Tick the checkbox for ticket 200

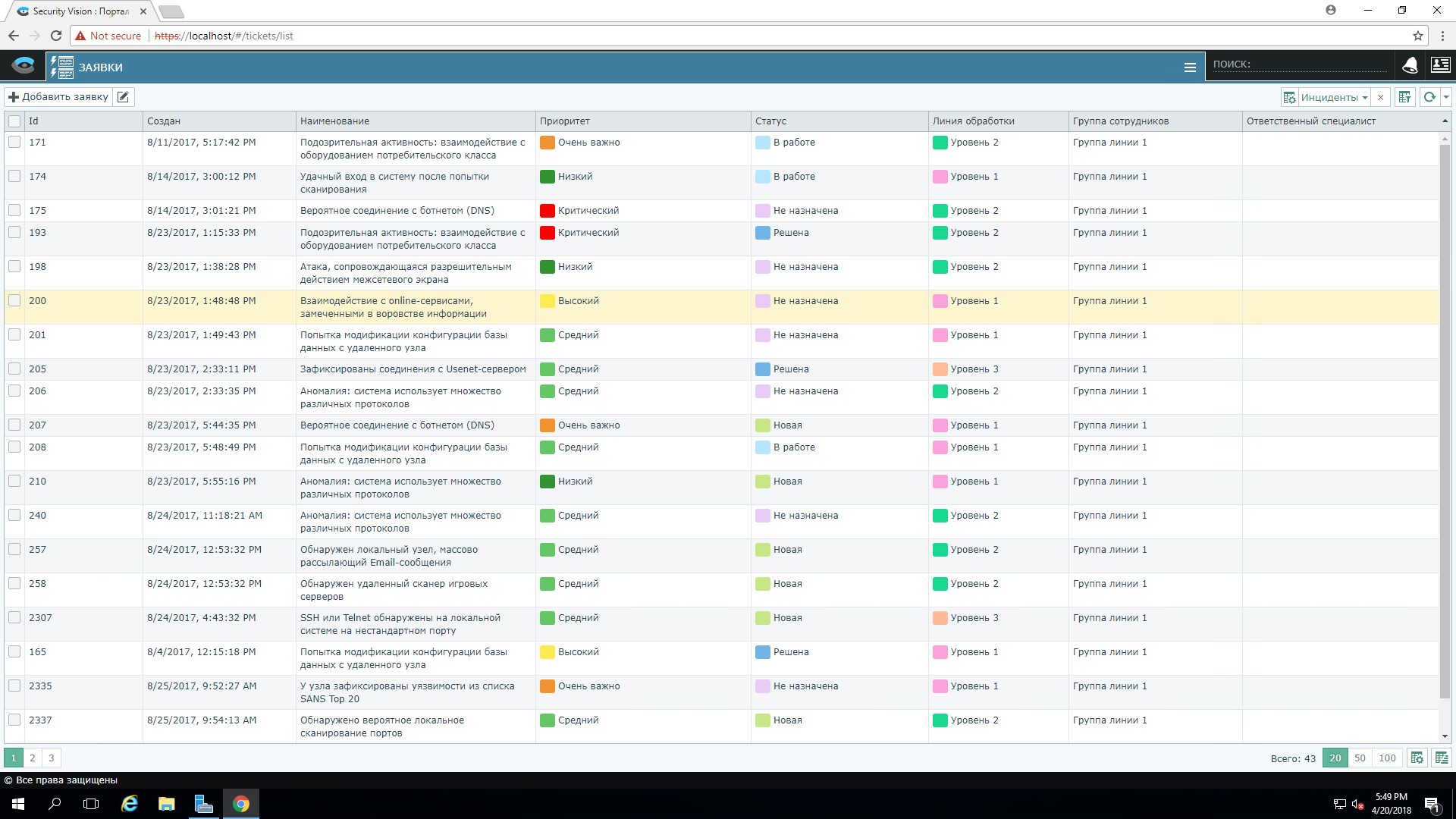click(x=14, y=300)
